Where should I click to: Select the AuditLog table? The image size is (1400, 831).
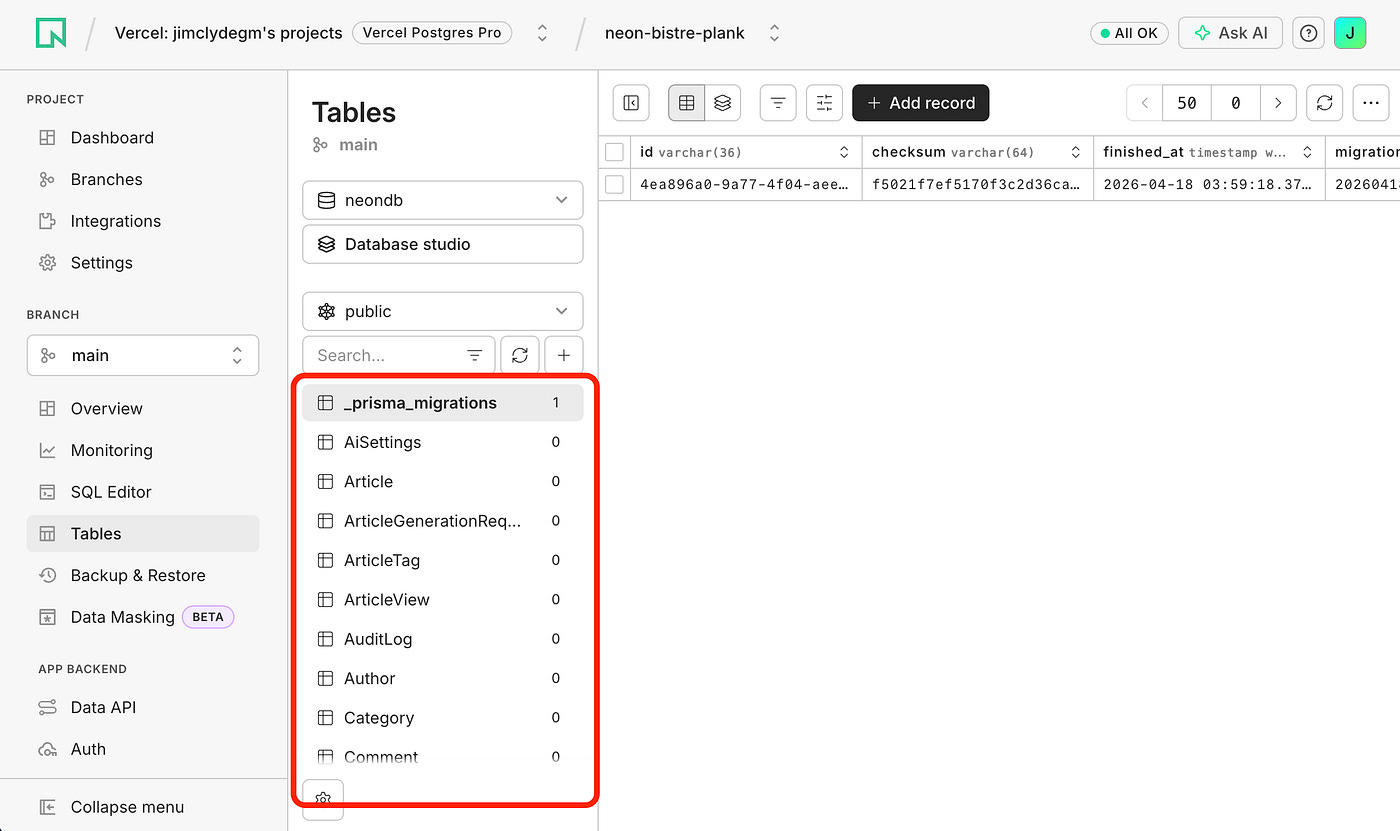[442, 639]
